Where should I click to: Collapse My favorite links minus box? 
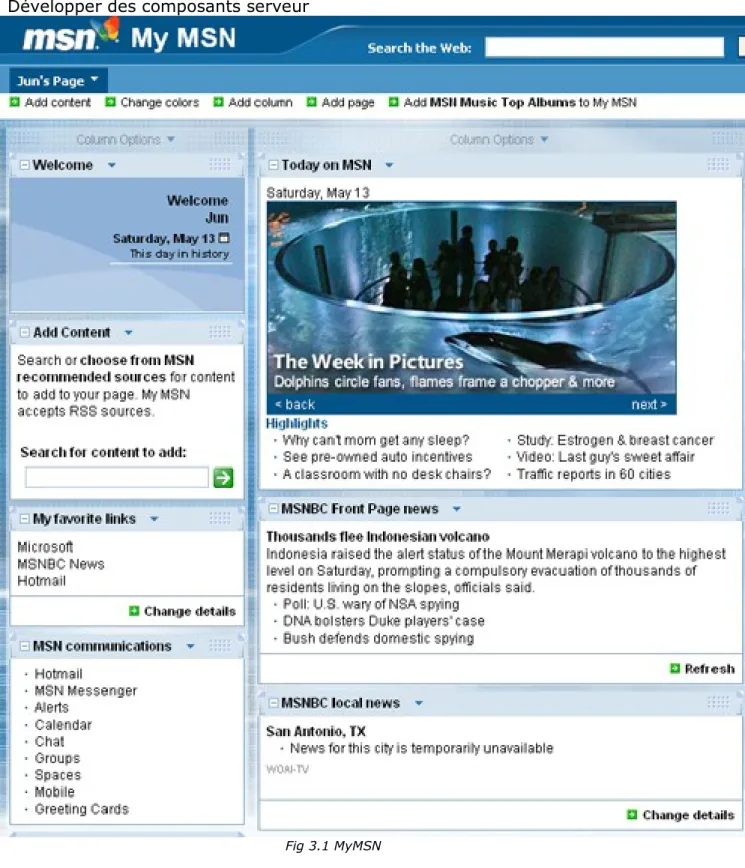point(24,519)
